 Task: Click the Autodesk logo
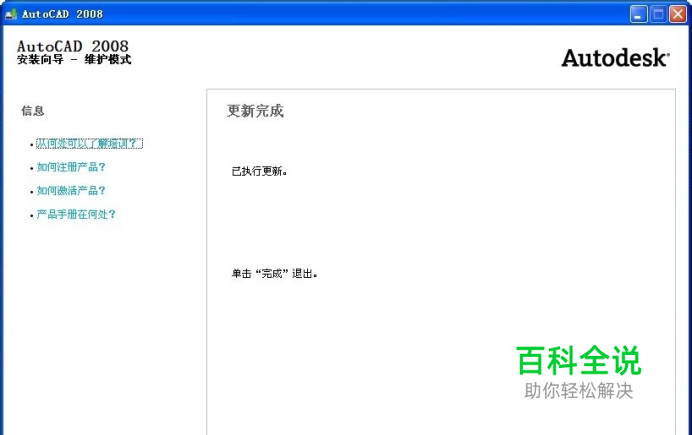[615, 58]
